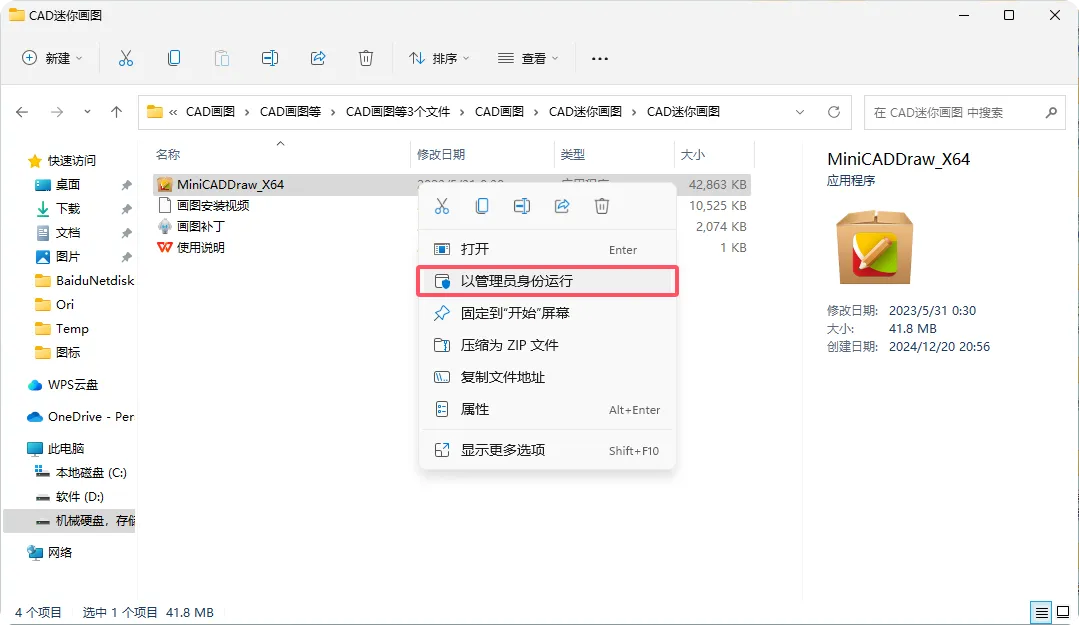
Task: Open 桌面 in the sidebar
Action: coord(67,184)
